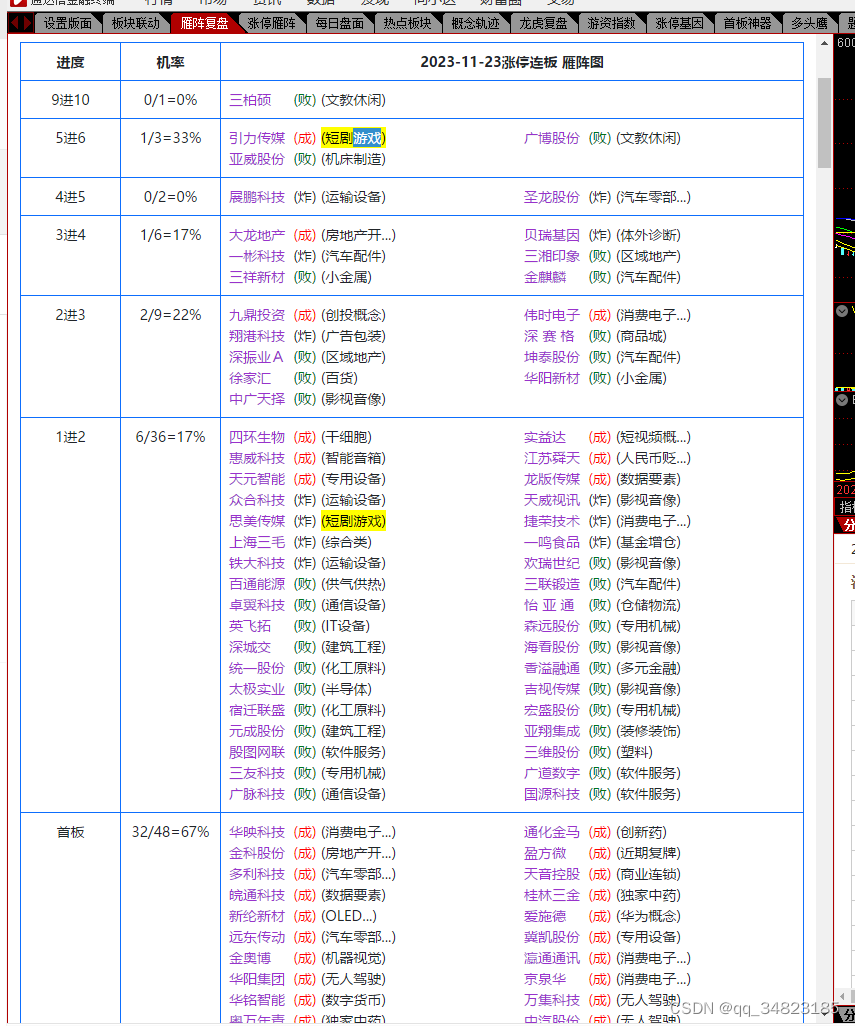This screenshot has height=1026, width=855.
Task: Expand the lower chart indicator chevron icon
Action: pos(843,400)
